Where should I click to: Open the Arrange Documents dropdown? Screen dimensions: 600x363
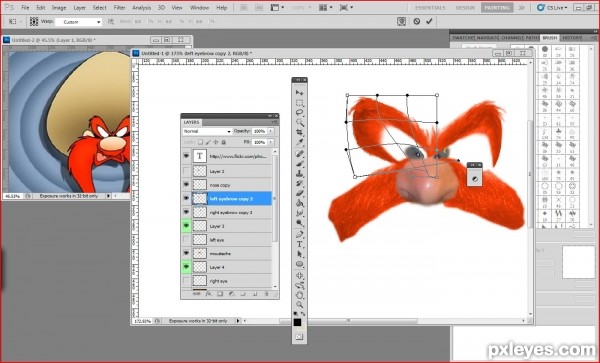pos(326,7)
